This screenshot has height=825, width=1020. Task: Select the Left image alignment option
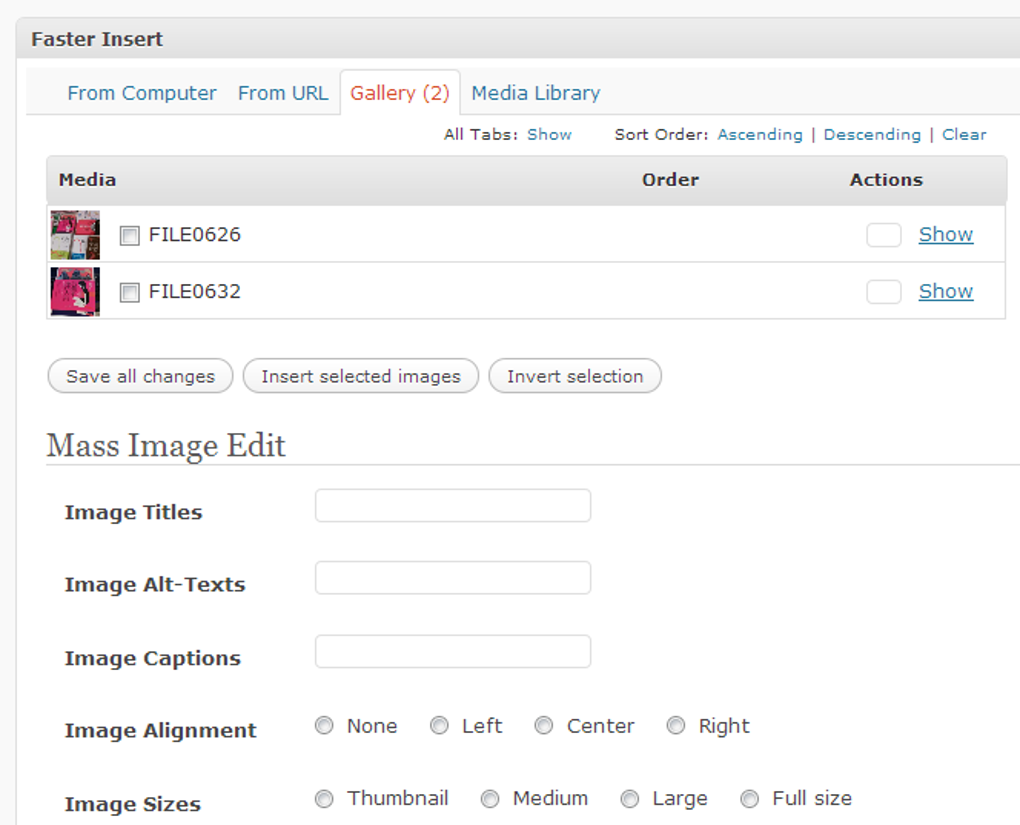(439, 725)
